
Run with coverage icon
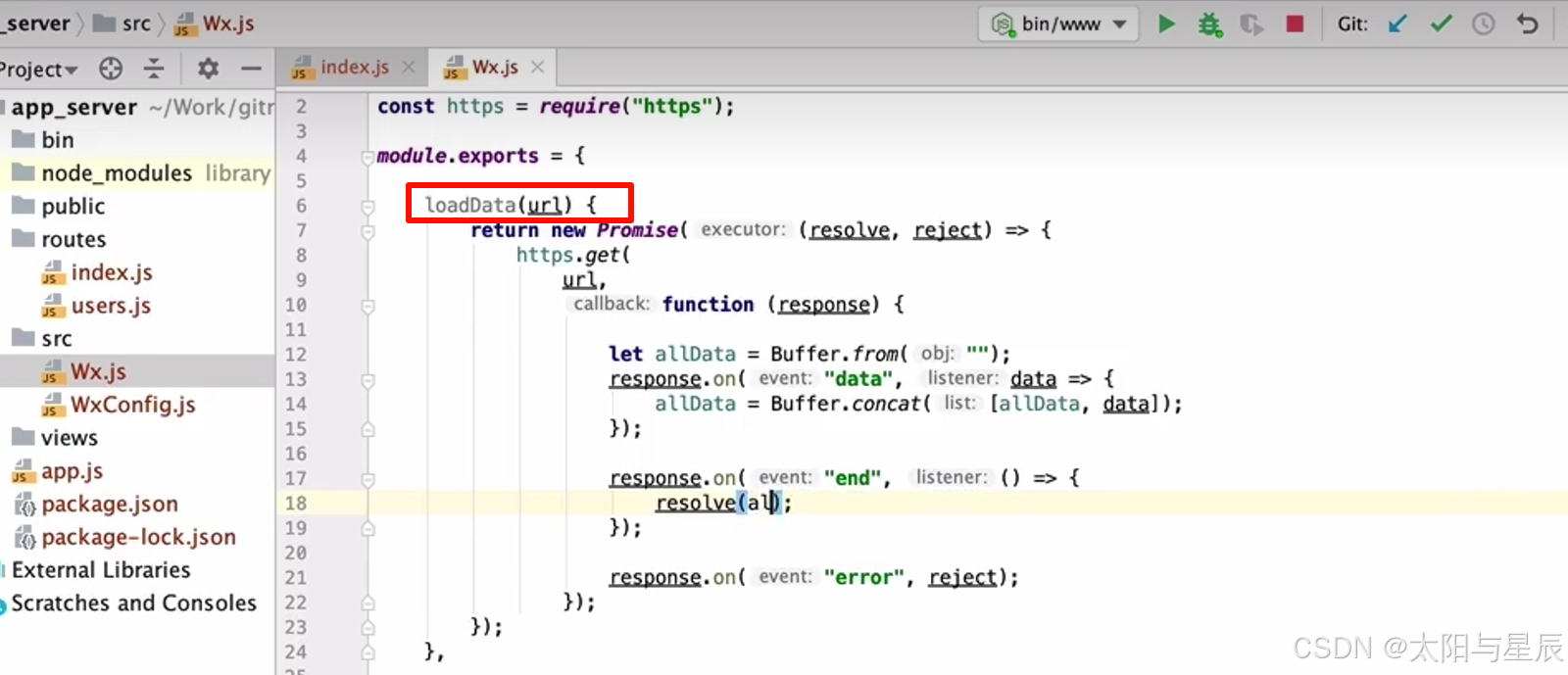coord(1251,24)
